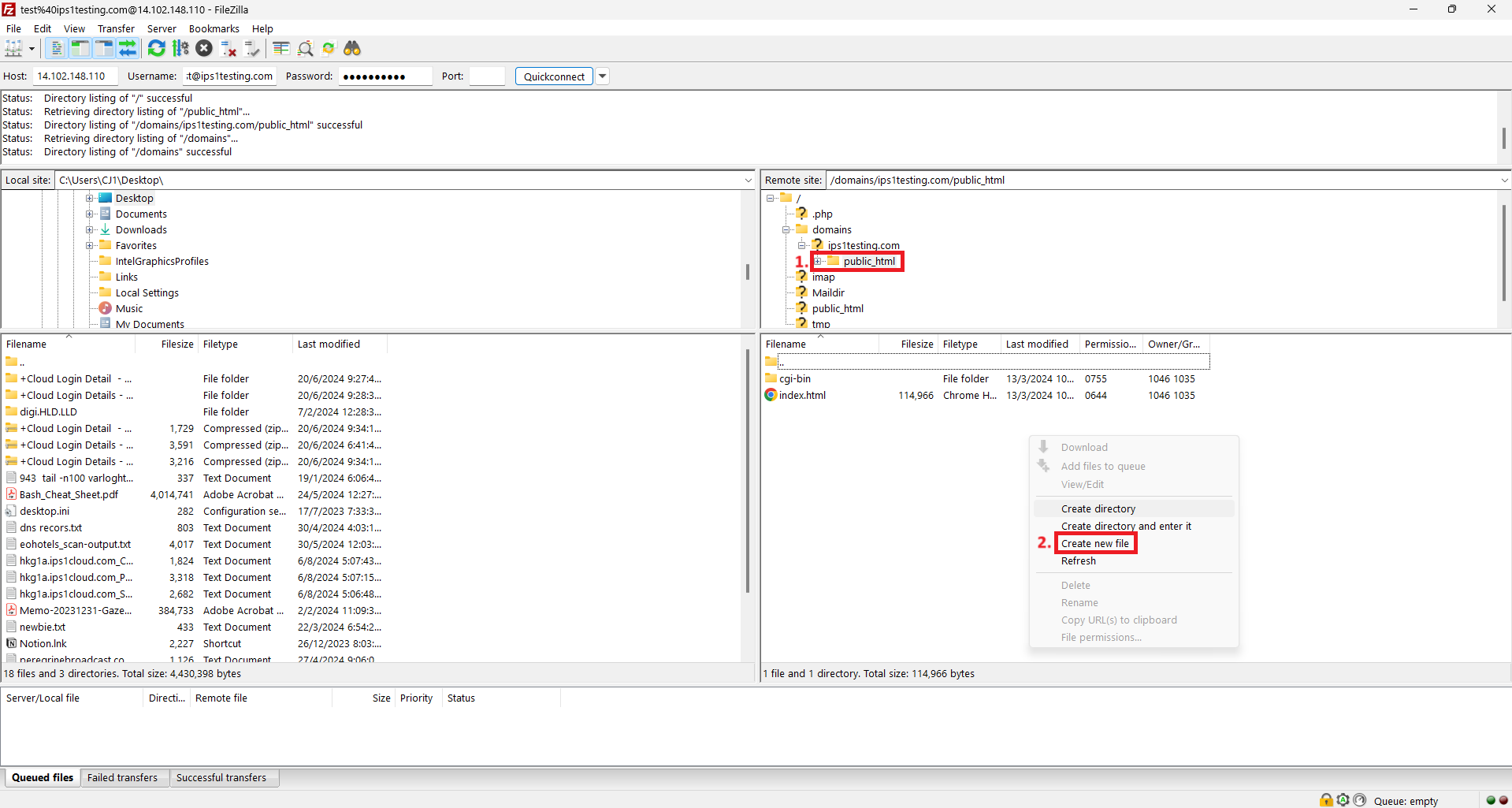Screen dimensions: 1512x808
Task: Expand the remote public_html tree node
Action: [x=818, y=262]
